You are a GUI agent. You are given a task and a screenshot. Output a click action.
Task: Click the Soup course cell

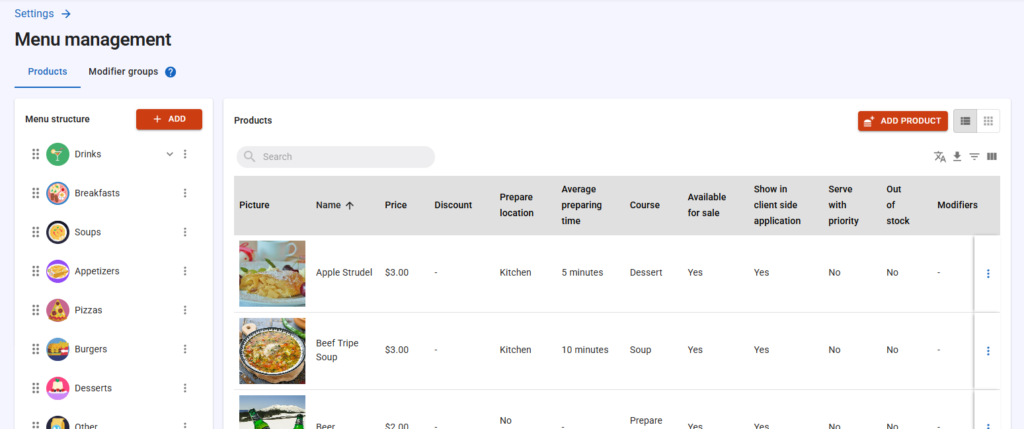point(641,350)
